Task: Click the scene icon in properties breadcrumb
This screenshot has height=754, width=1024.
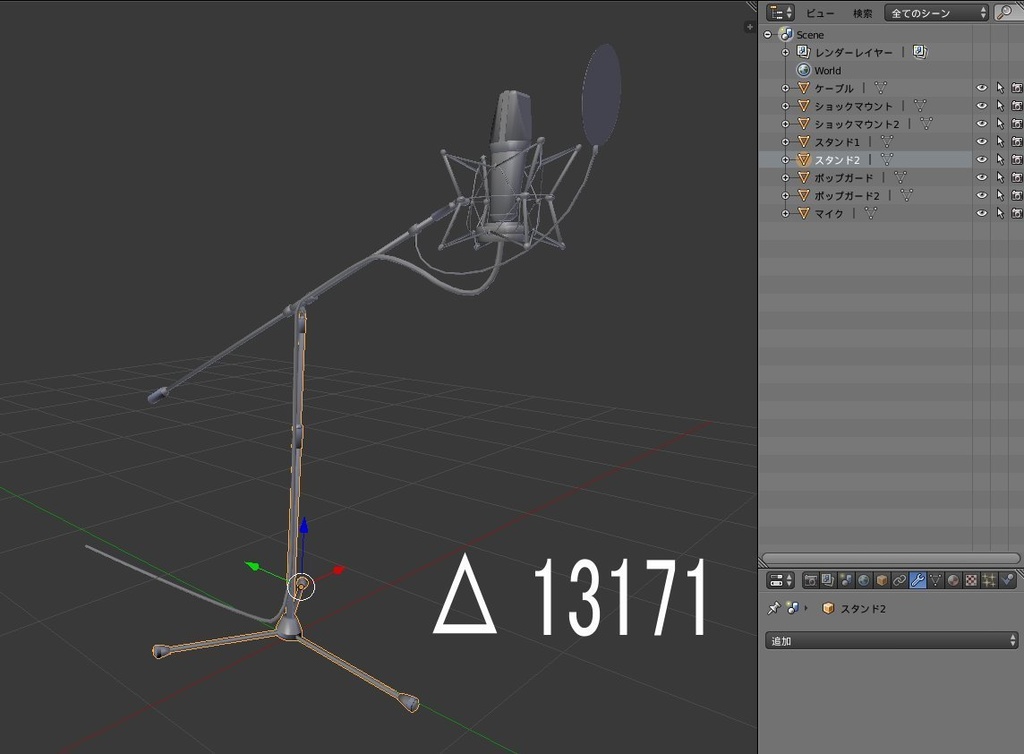Action: [x=793, y=608]
